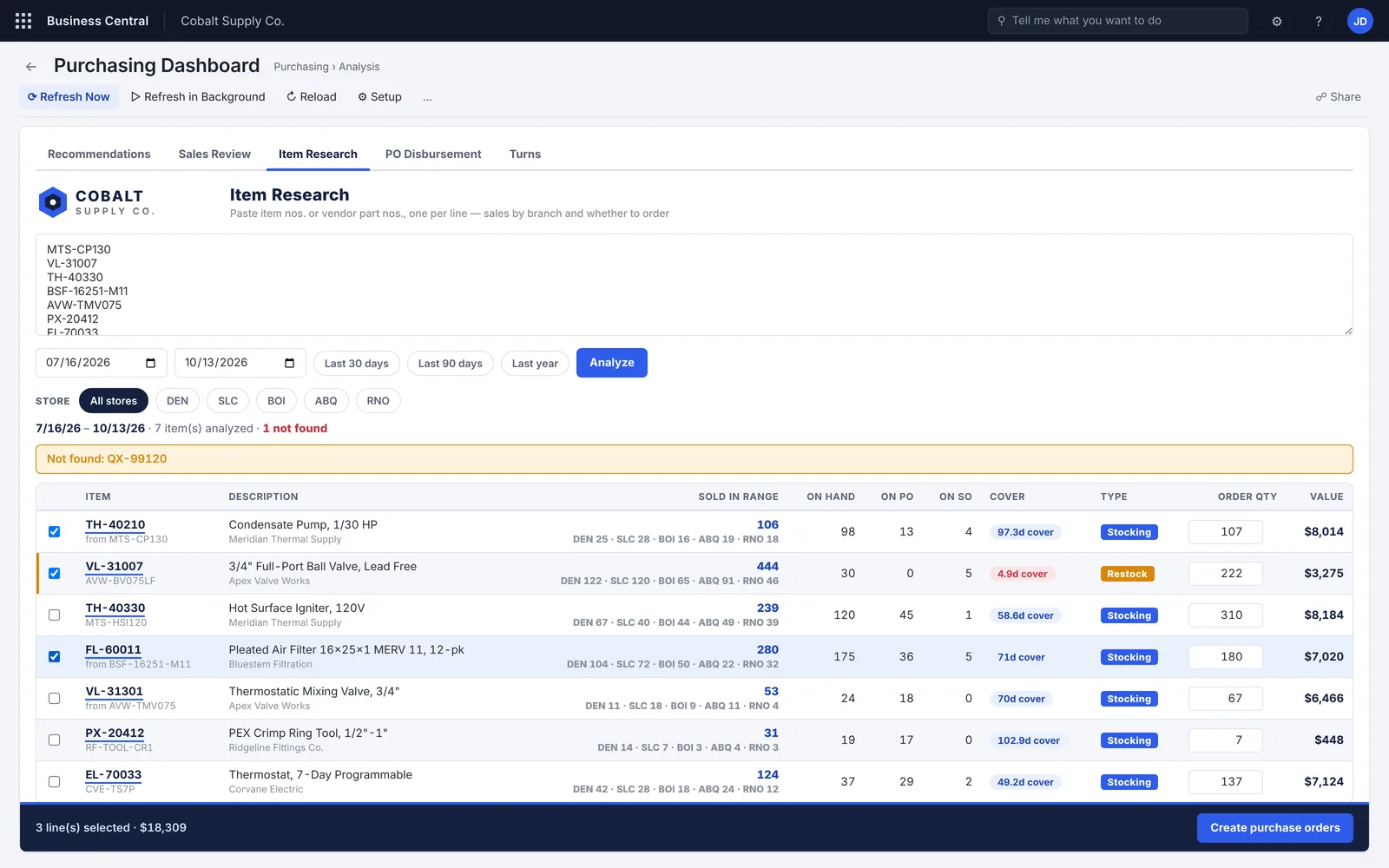
Task: Open the end date calendar picker icon
Action: (x=289, y=363)
